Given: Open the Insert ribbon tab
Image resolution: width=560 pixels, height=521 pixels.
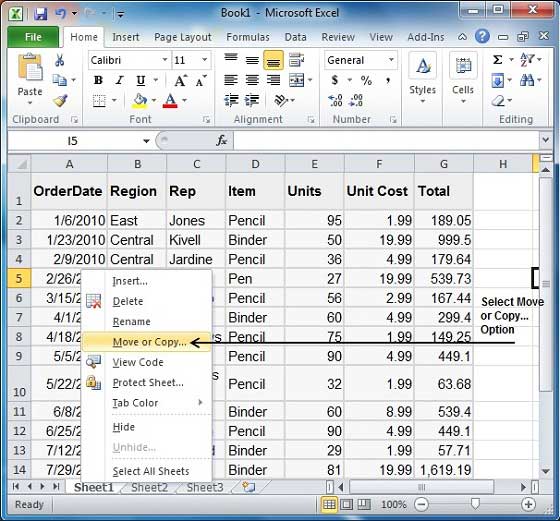Looking at the screenshot, I should (x=126, y=37).
